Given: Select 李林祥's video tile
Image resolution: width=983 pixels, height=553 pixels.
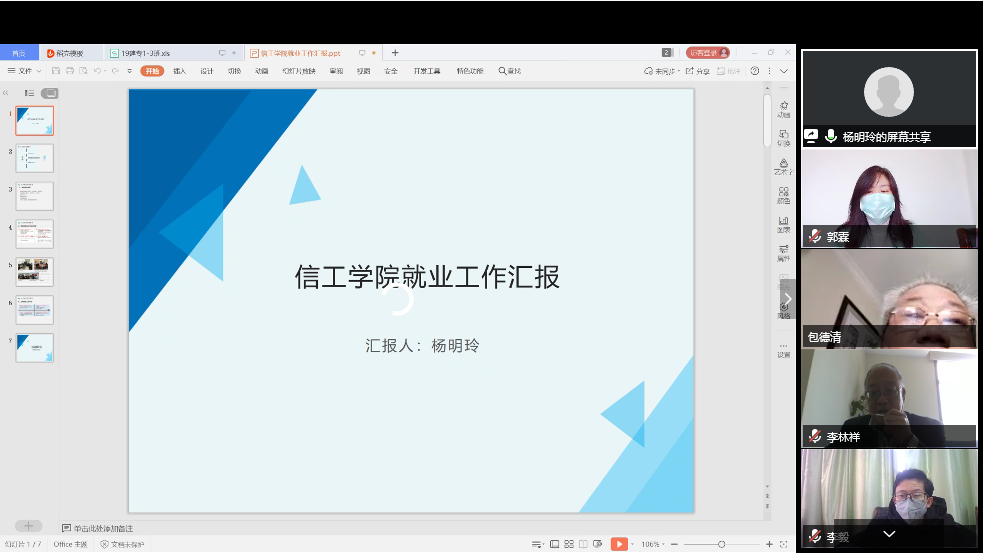Looking at the screenshot, I should click(x=889, y=398).
